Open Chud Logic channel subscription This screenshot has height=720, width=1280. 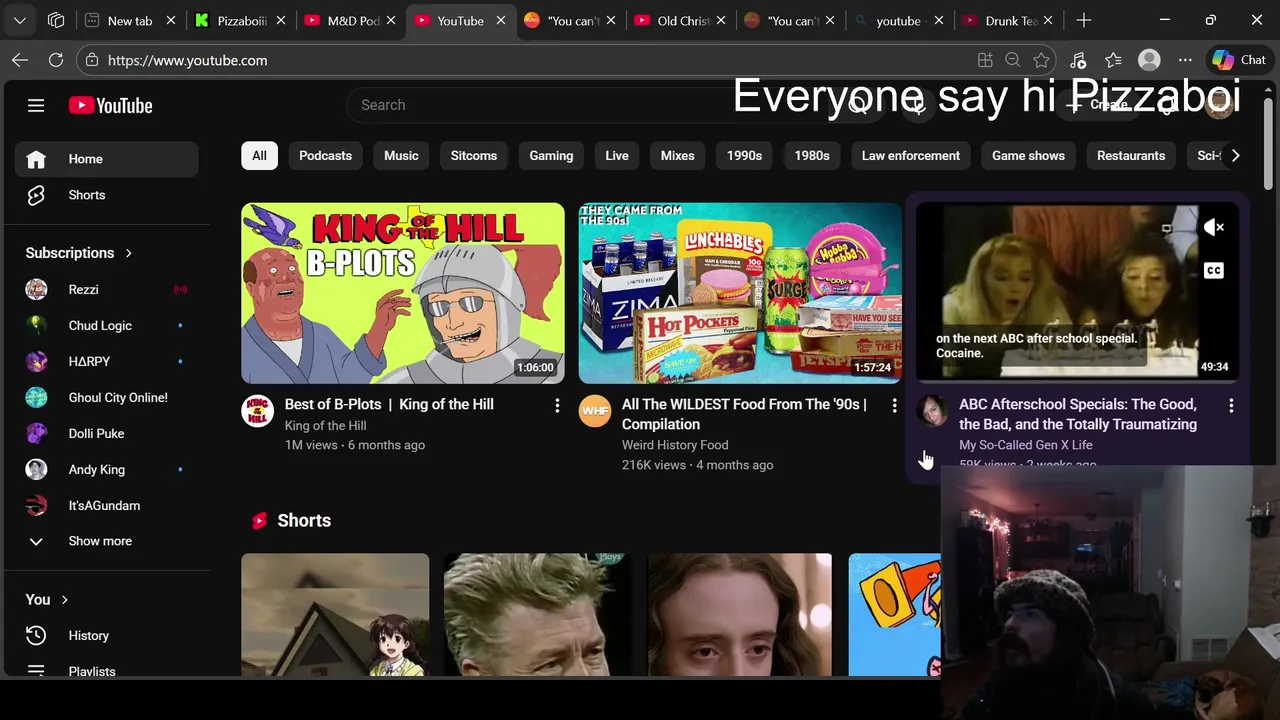pyautogui.click(x=106, y=325)
